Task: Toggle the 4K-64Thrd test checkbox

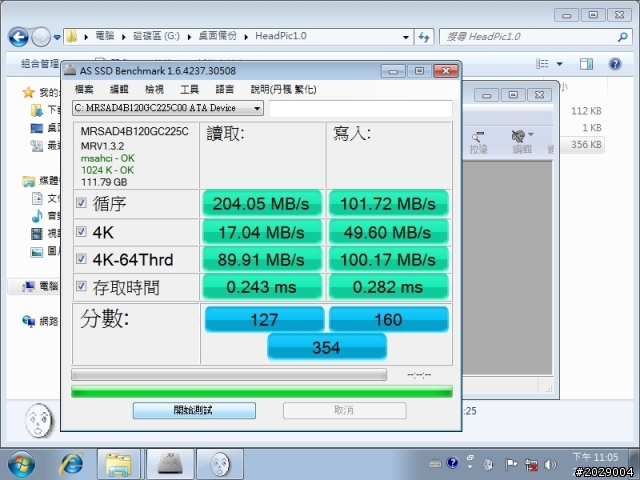Action: click(x=81, y=259)
